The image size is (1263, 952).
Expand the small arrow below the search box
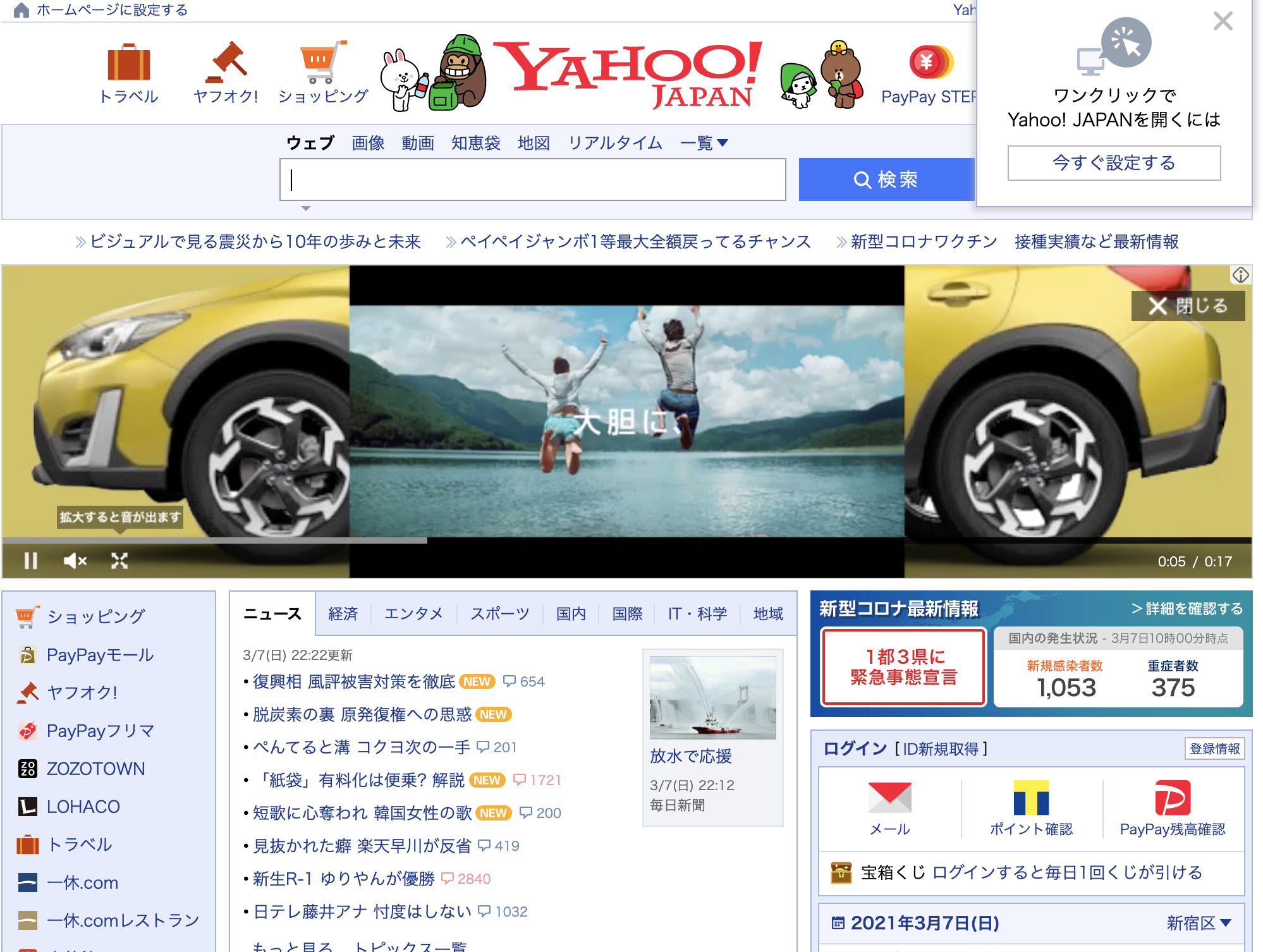306,208
